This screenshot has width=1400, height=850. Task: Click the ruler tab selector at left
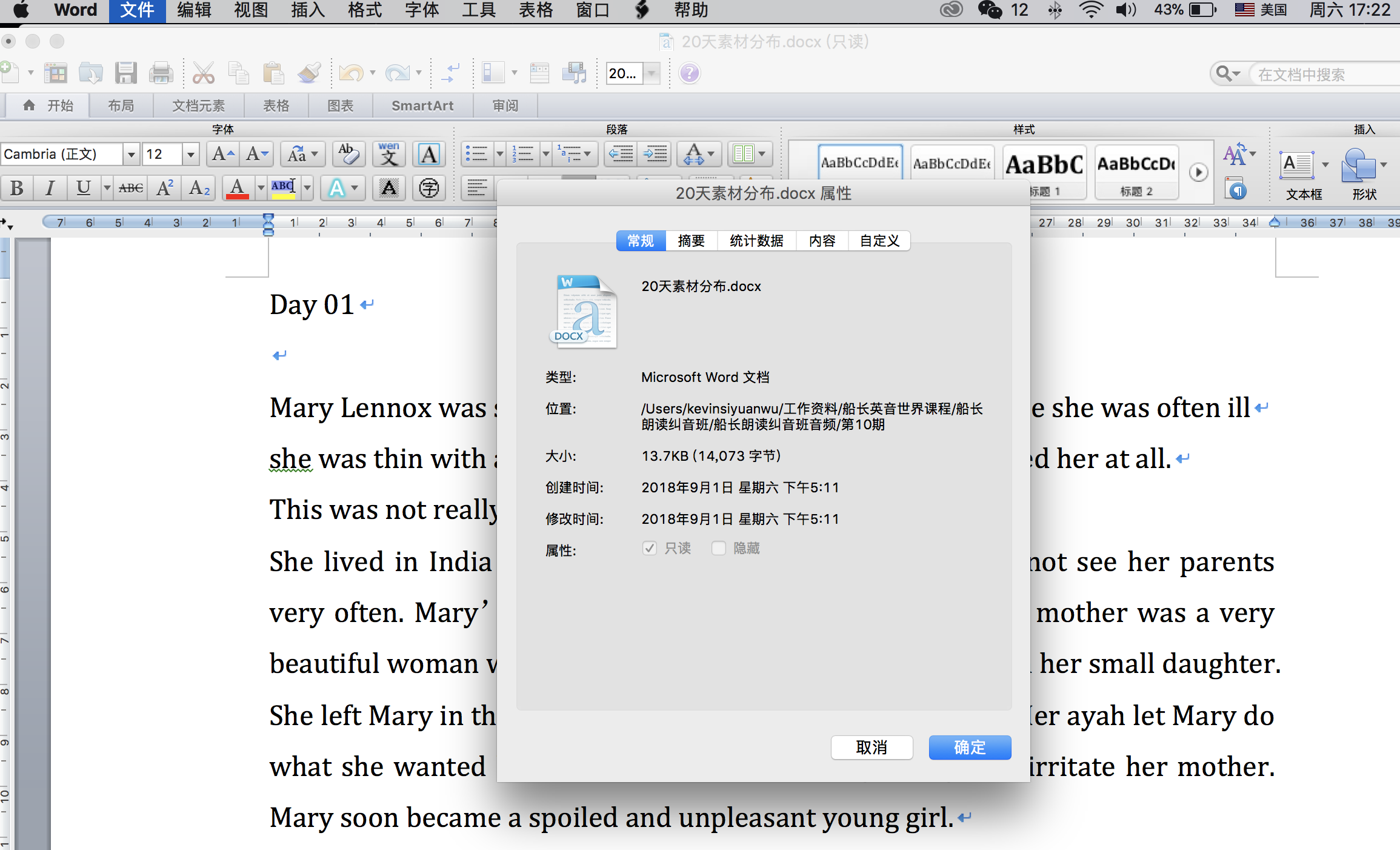[7, 223]
